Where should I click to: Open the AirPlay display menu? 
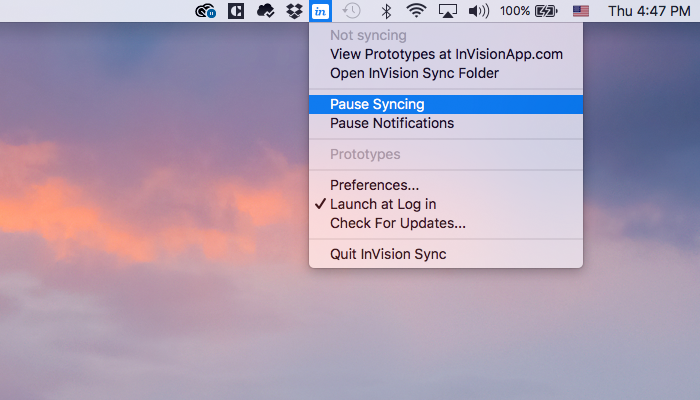point(447,11)
